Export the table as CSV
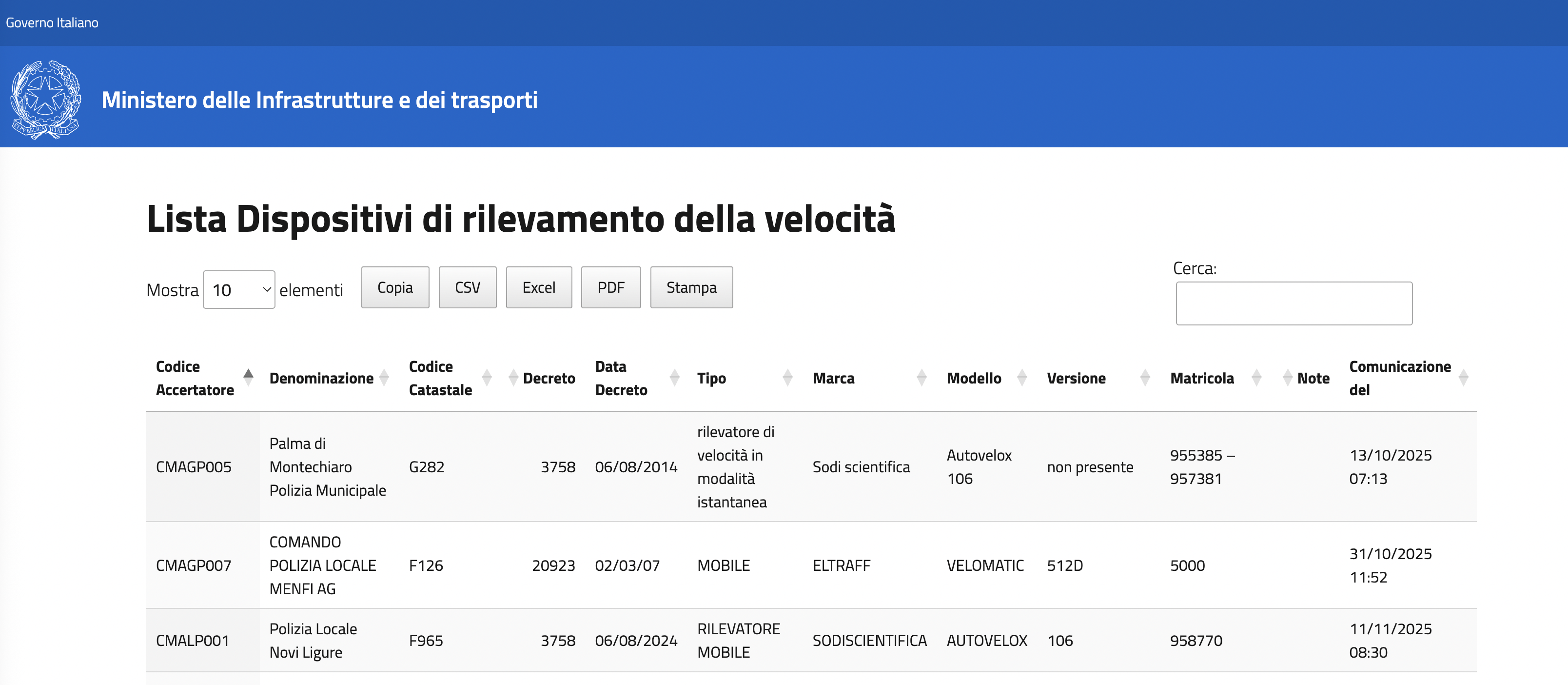Screen dimensions: 1568x685 [468, 287]
